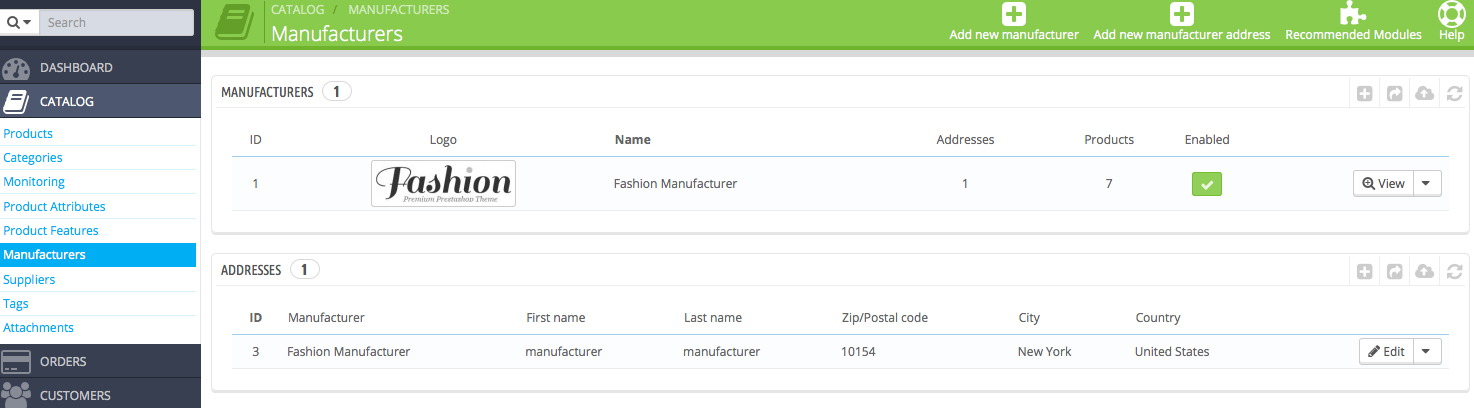This screenshot has width=1474, height=408.
Task: Go to Suppliers in the Catalog submenu
Action: coord(29,279)
